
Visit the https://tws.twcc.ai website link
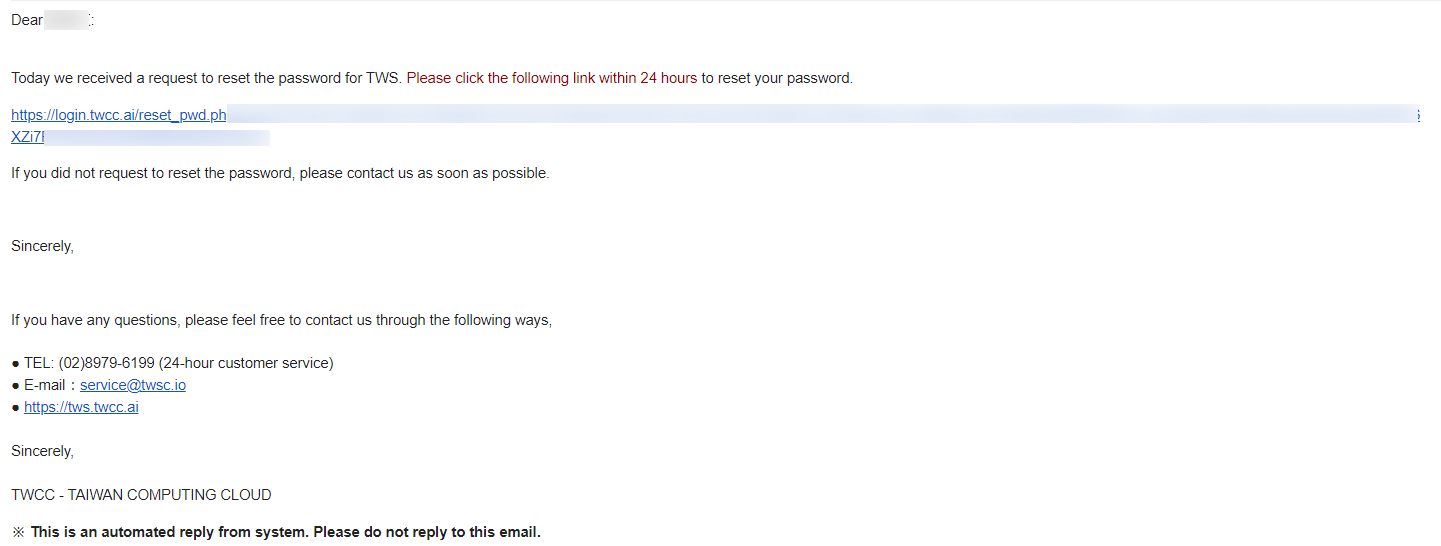pos(81,407)
